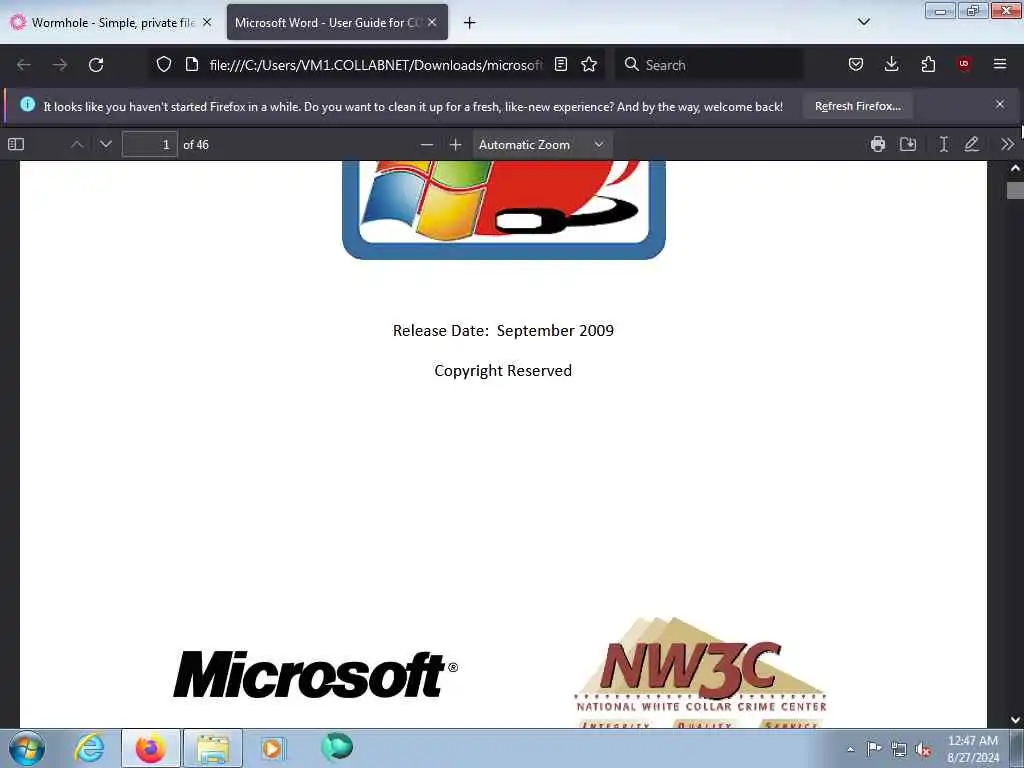Go forward one page in Firefox
Viewport: 1024px width, 768px height.
[x=60, y=65]
